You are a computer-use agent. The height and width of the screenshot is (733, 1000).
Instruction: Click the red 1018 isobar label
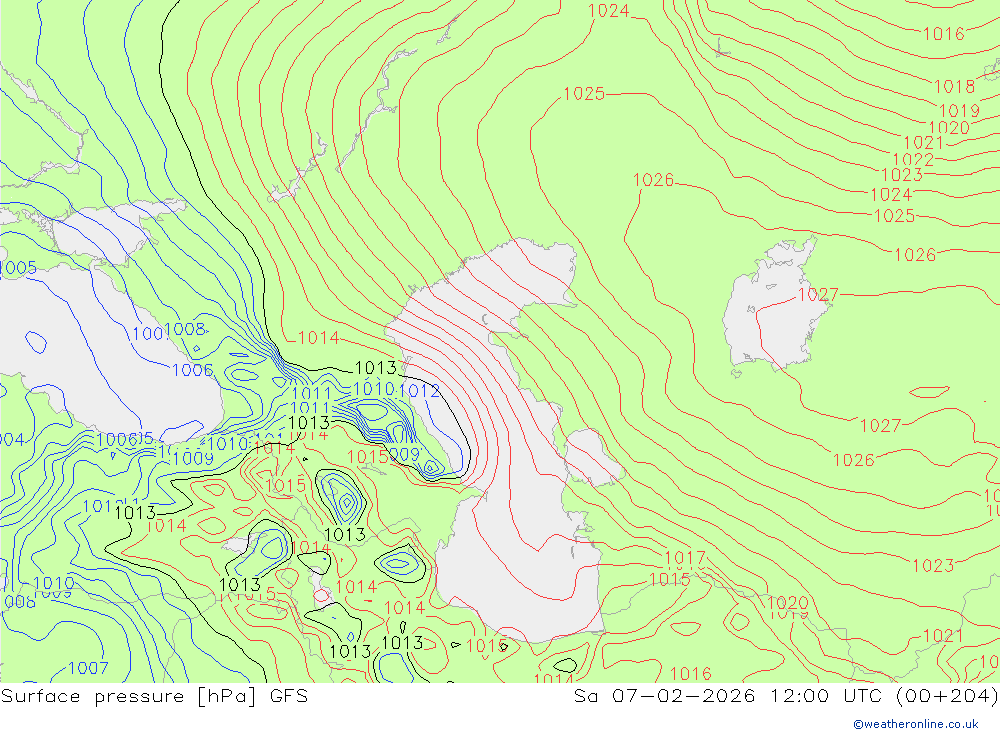[x=954, y=86]
